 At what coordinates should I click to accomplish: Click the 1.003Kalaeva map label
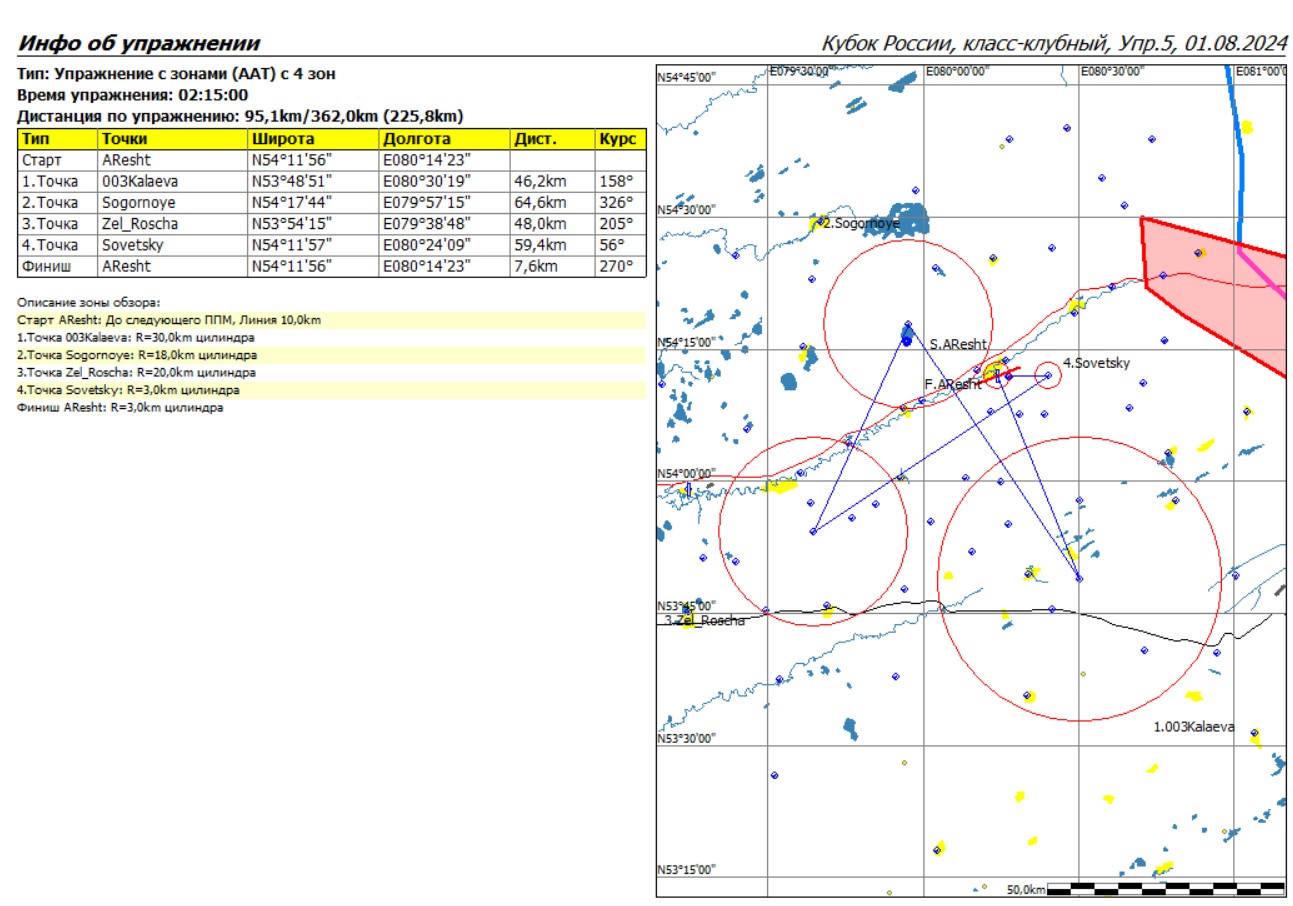point(1194,727)
